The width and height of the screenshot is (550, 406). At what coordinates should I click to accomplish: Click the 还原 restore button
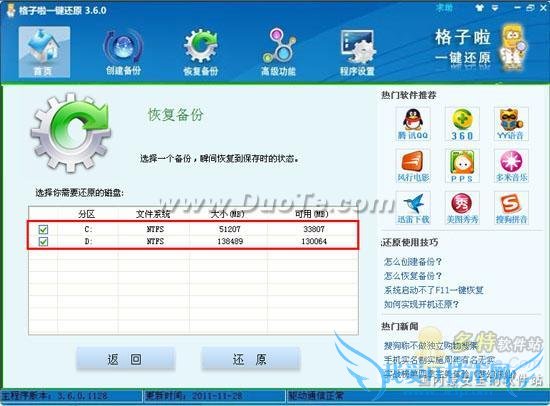(250, 359)
